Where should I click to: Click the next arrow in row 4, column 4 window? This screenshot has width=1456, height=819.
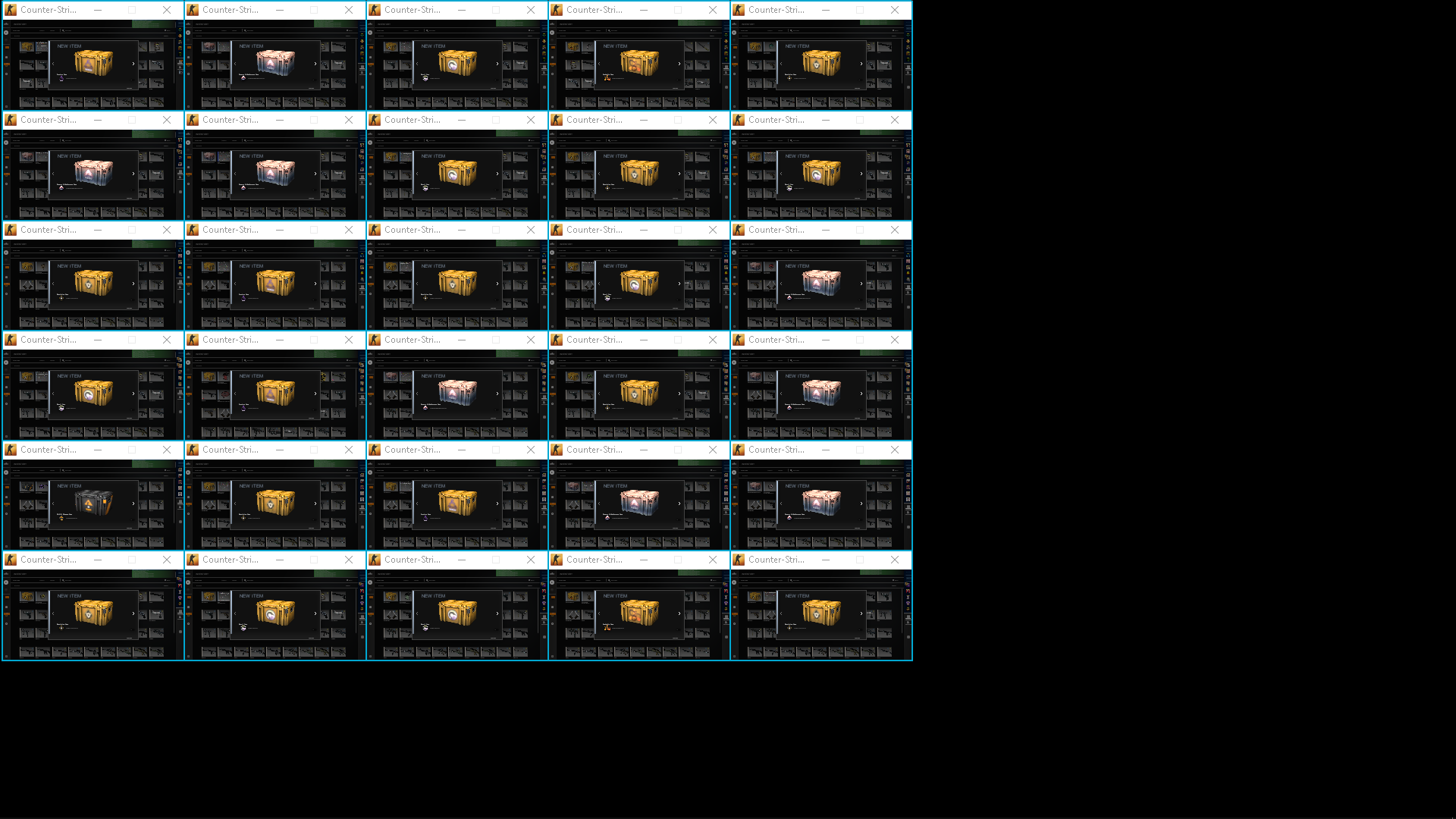(x=679, y=394)
